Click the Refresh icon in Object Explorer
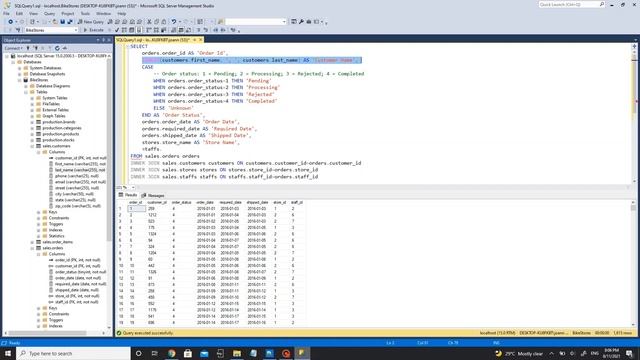Viewport: 640px width, 360px height. click(x=57, y=48)
